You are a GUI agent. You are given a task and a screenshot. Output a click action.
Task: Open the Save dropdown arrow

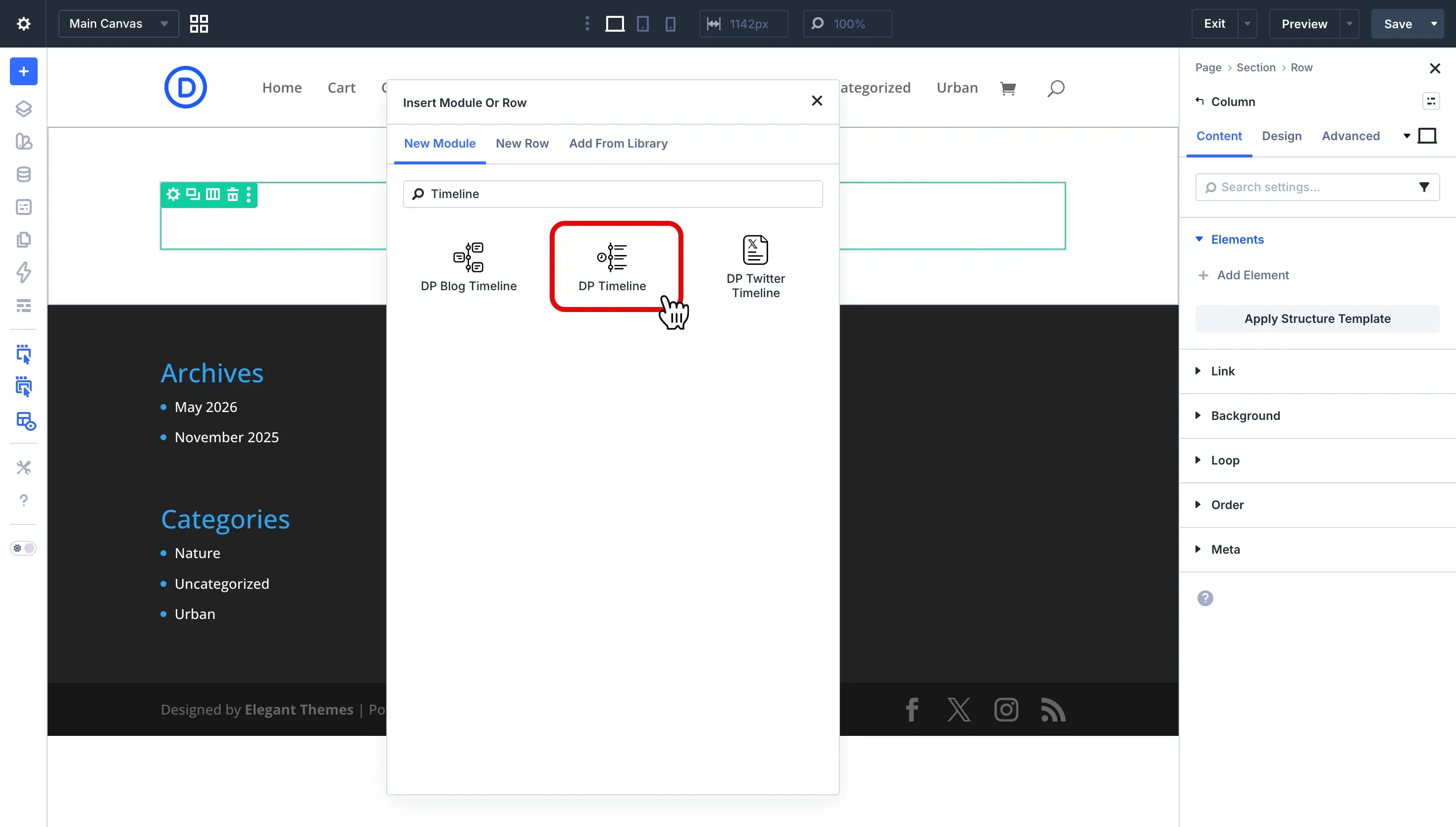(1434, 24)
